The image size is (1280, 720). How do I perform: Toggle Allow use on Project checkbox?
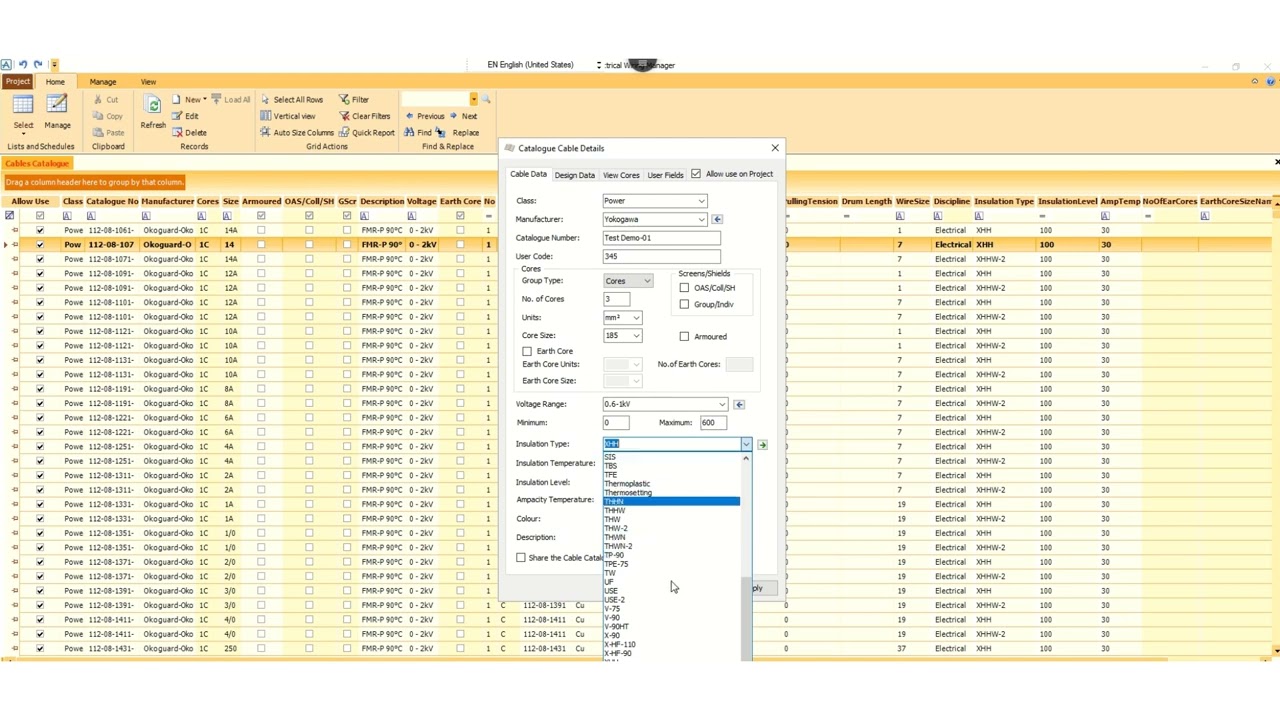[696, 174]
